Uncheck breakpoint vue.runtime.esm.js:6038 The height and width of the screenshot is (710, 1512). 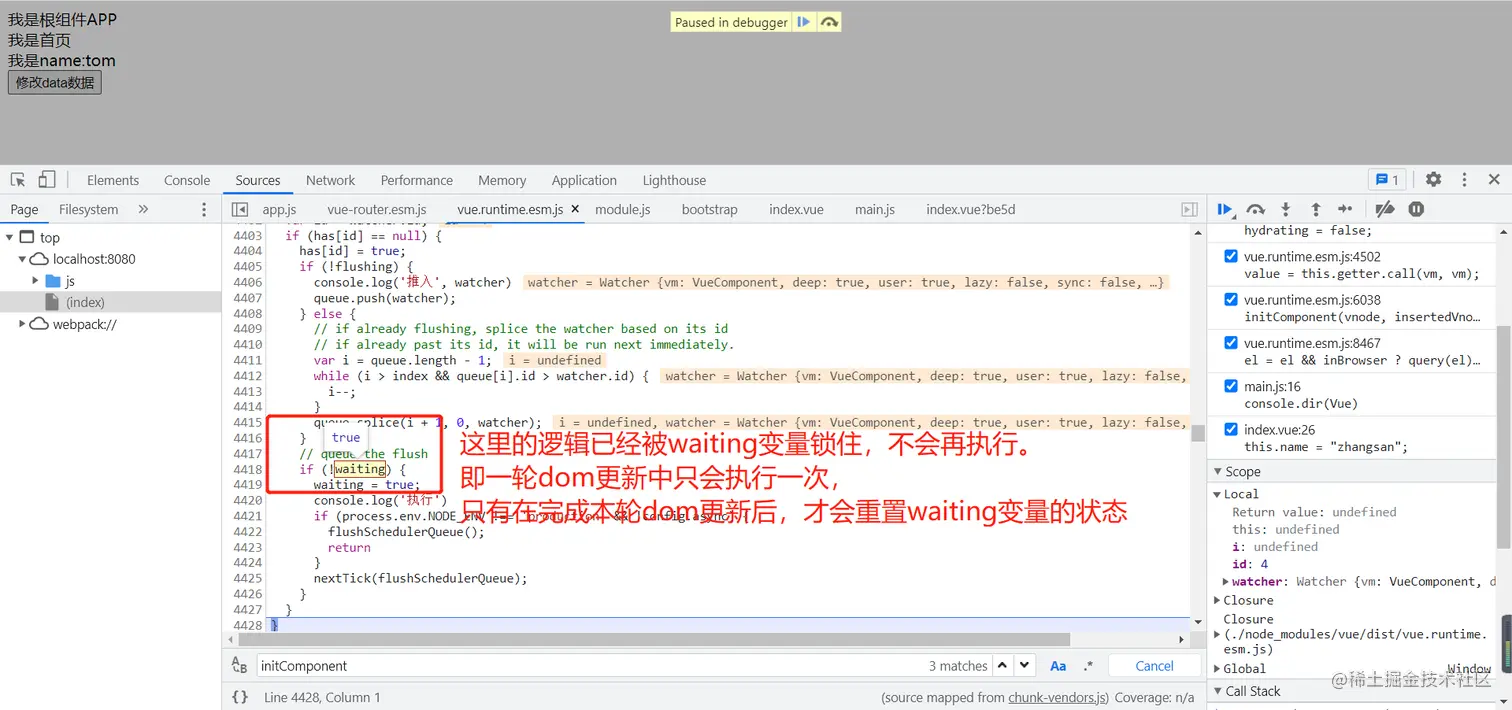pos(1231,299)
